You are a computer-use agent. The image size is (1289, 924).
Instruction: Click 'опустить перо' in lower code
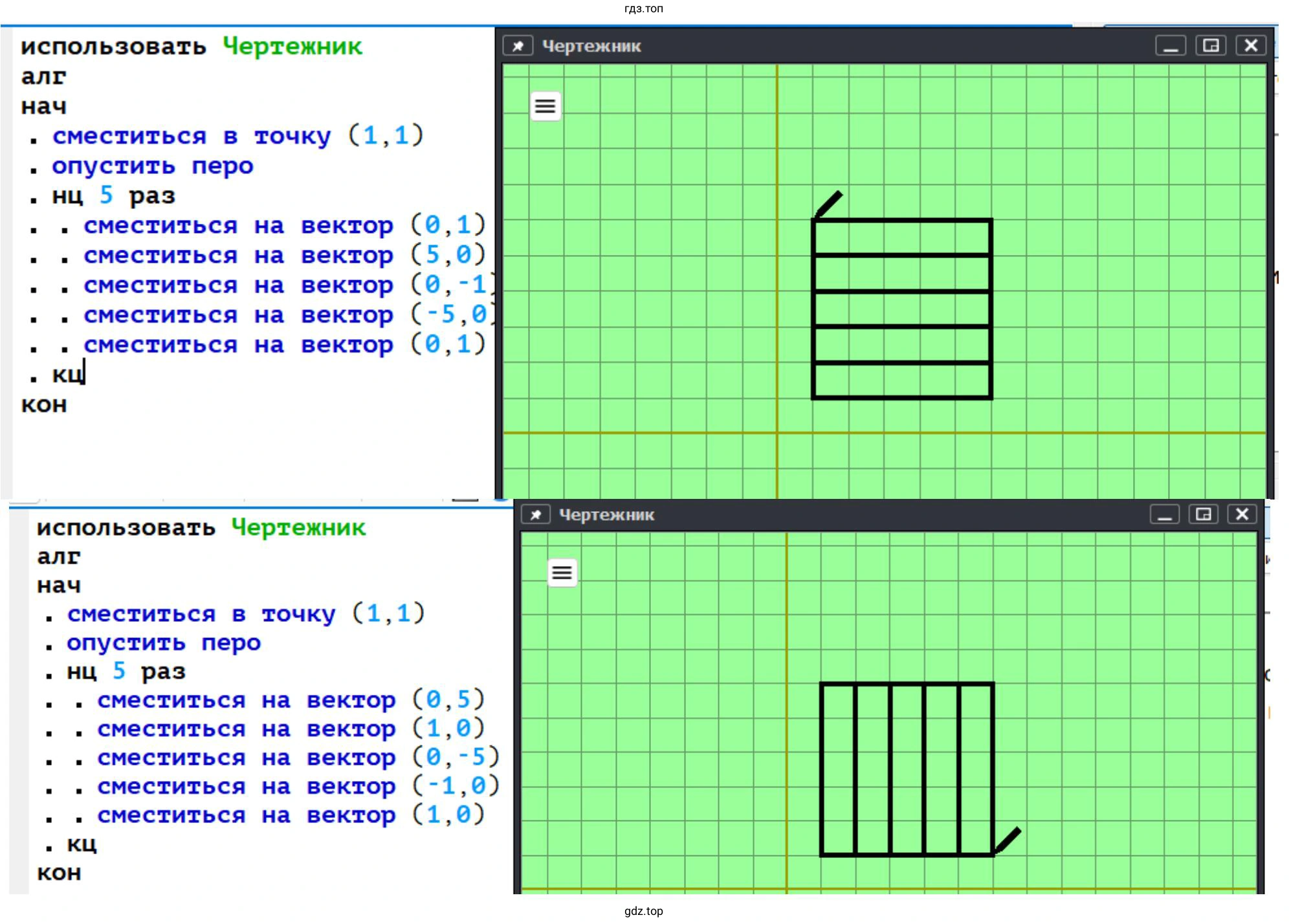point(164,643)
